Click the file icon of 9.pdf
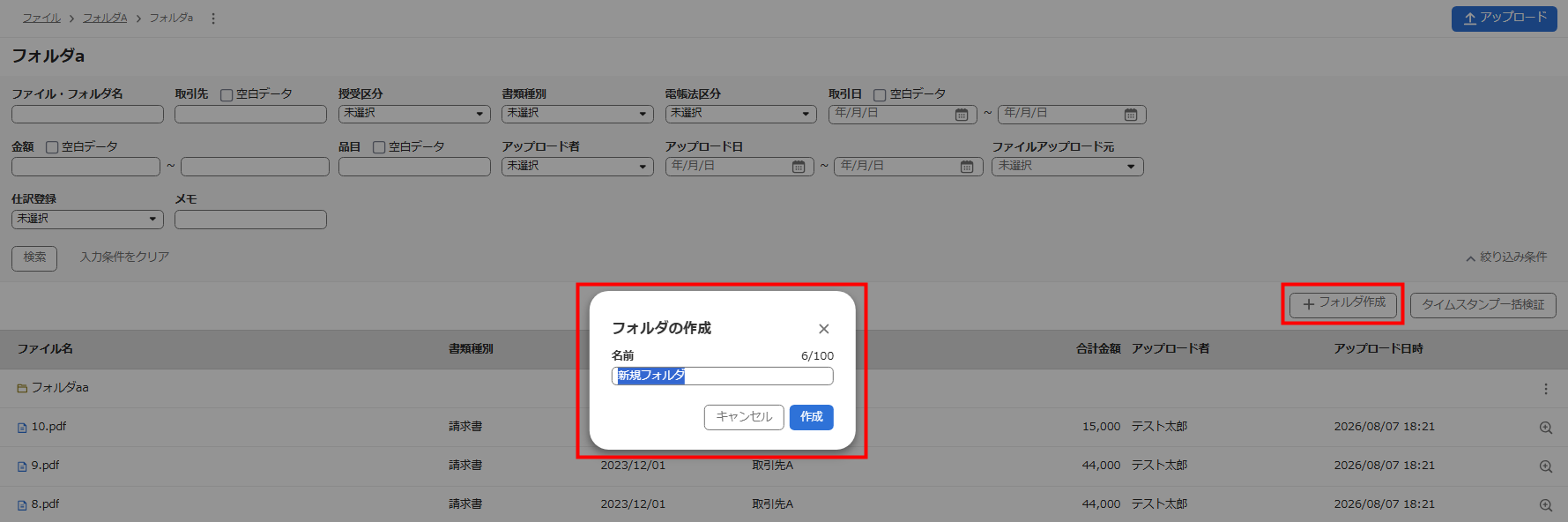 click(22, 466)
